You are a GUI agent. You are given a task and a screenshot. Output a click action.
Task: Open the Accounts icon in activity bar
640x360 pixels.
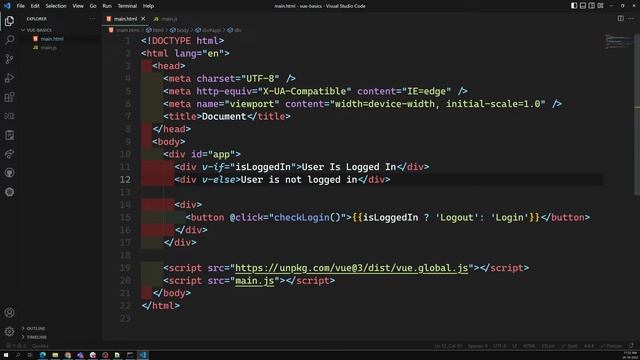9,313
